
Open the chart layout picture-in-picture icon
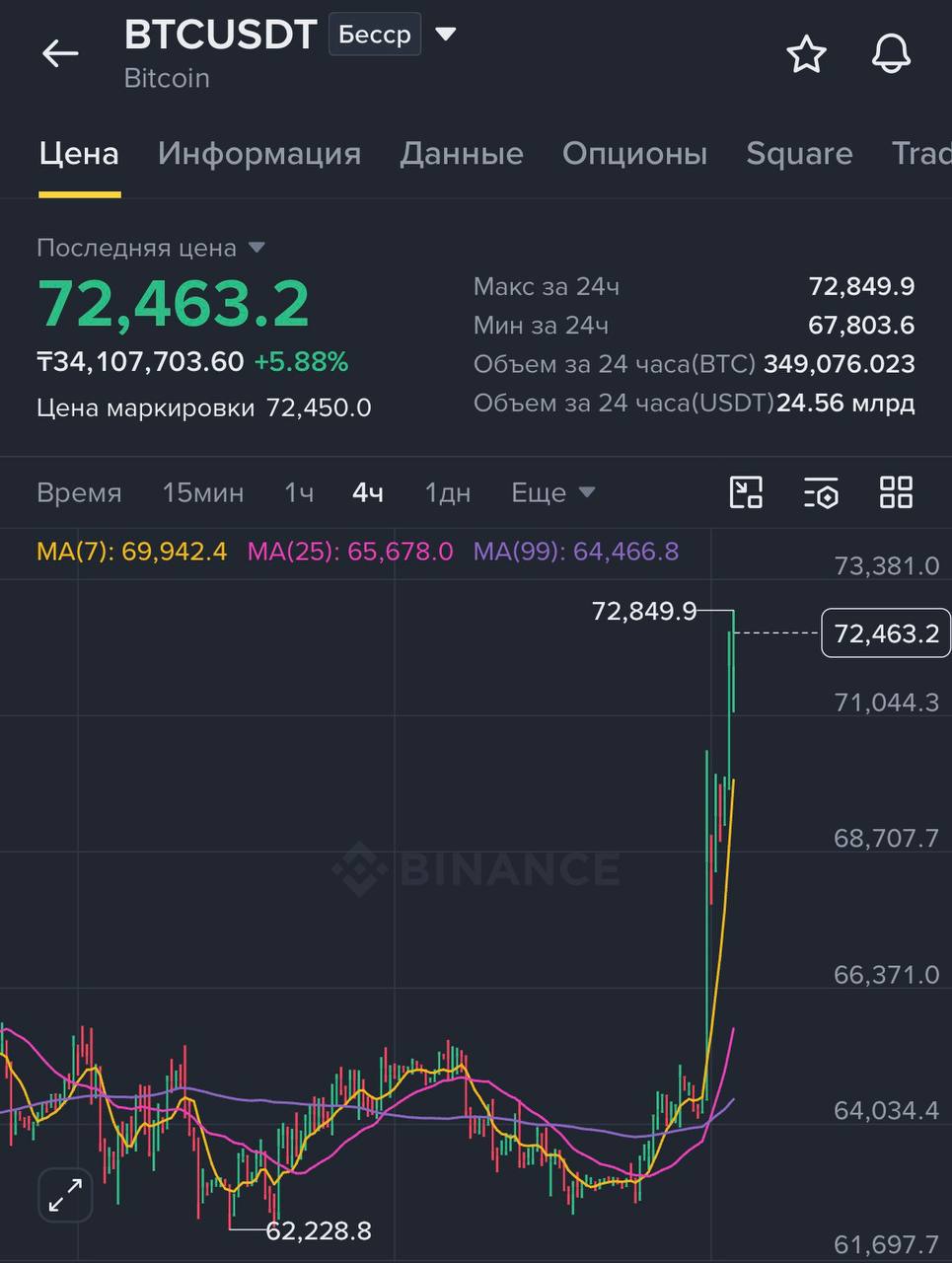tap(746, 491)
